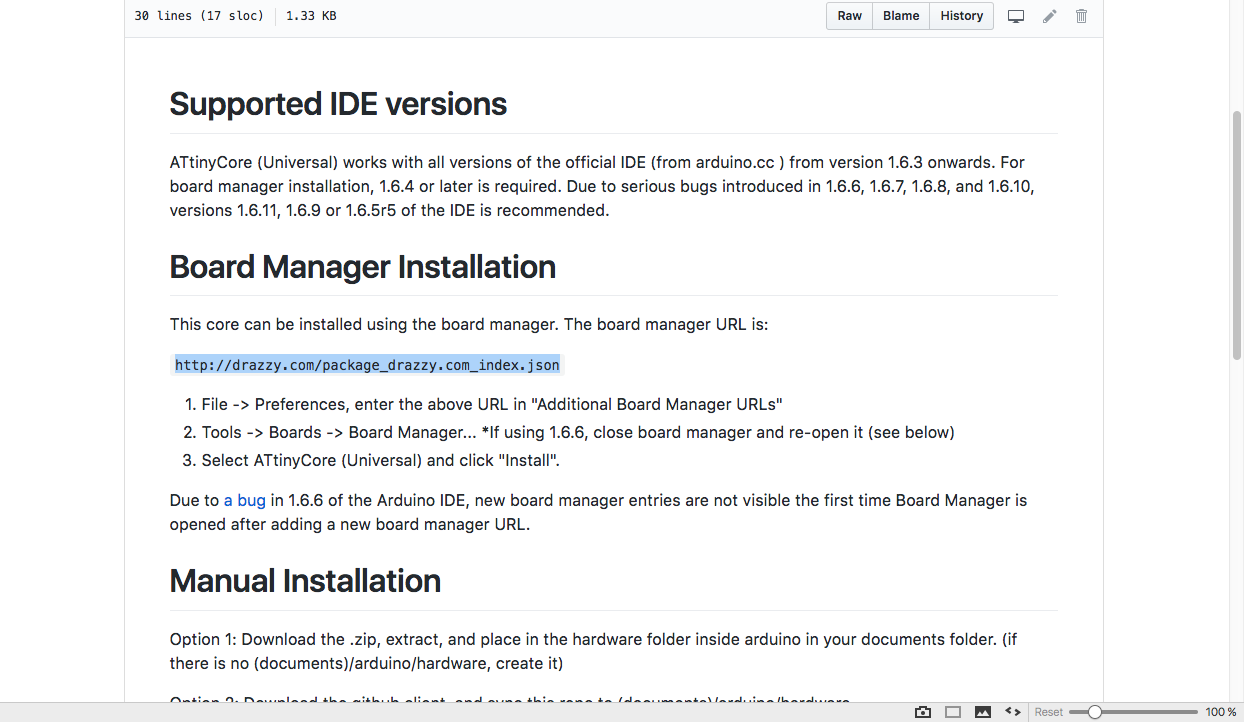Click the '30 lines (17 sloc)' info

click(199, 16)
